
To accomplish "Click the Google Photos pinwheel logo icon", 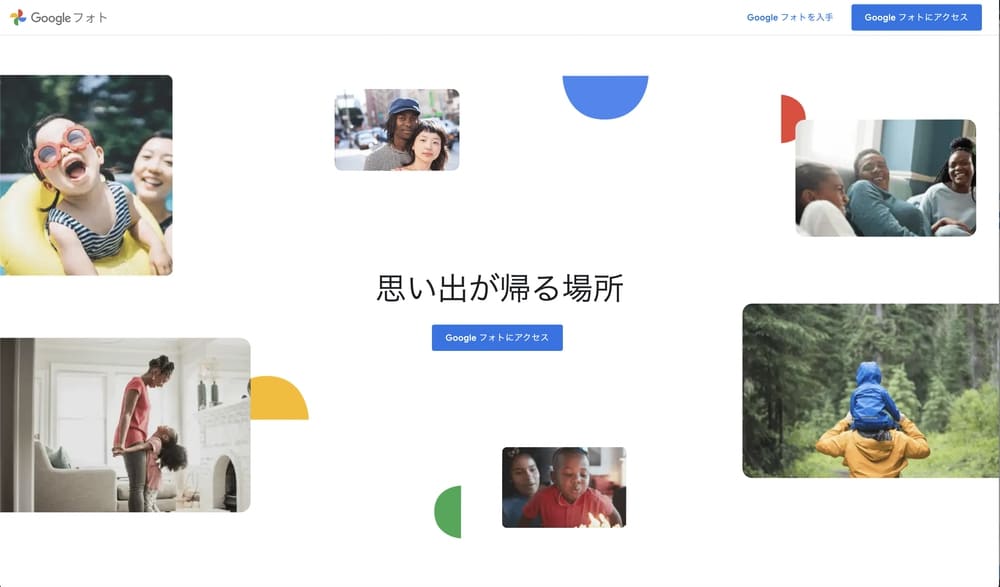I will [18, 17].
